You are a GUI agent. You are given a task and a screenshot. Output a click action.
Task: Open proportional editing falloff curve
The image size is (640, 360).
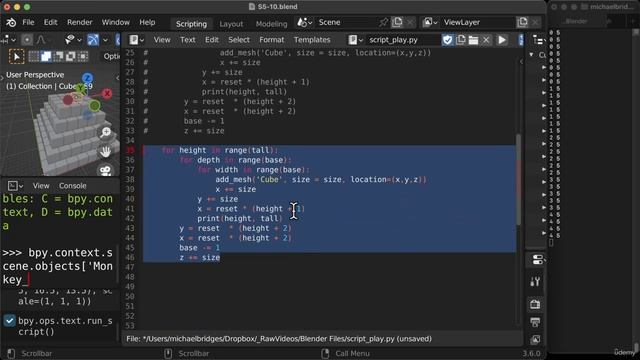pos(41,40)
